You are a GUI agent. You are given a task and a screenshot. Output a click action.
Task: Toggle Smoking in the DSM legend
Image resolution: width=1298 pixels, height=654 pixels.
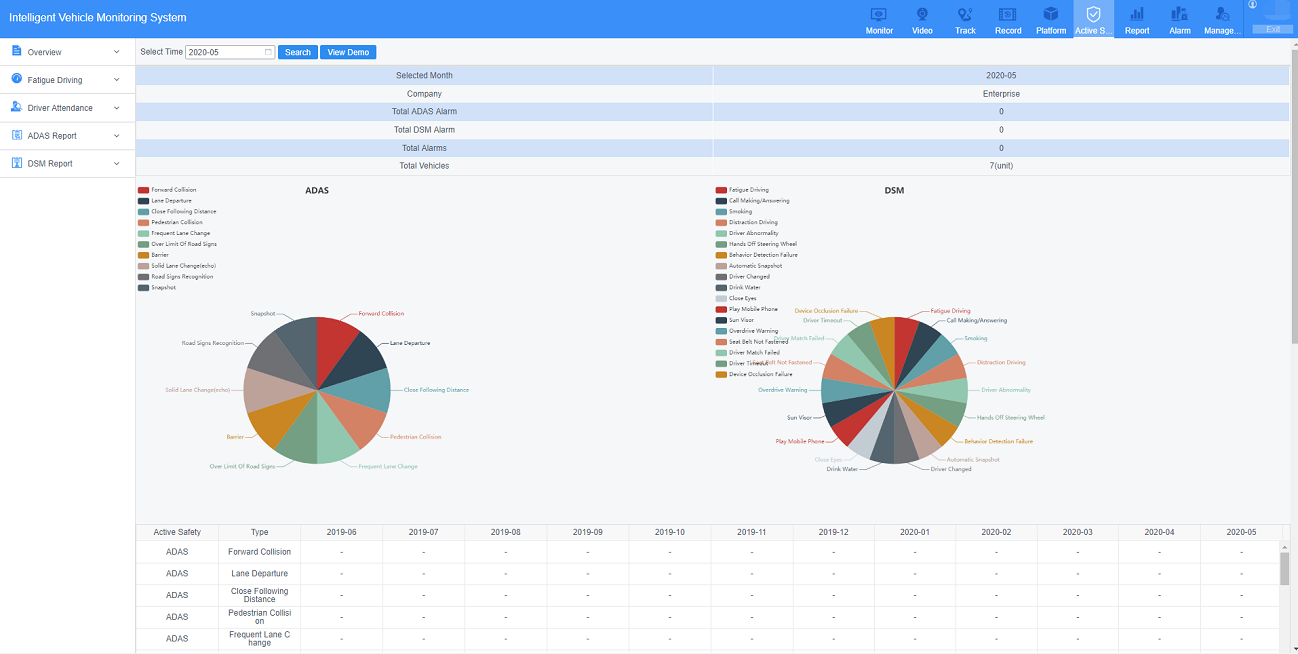(x=734, y=212)
